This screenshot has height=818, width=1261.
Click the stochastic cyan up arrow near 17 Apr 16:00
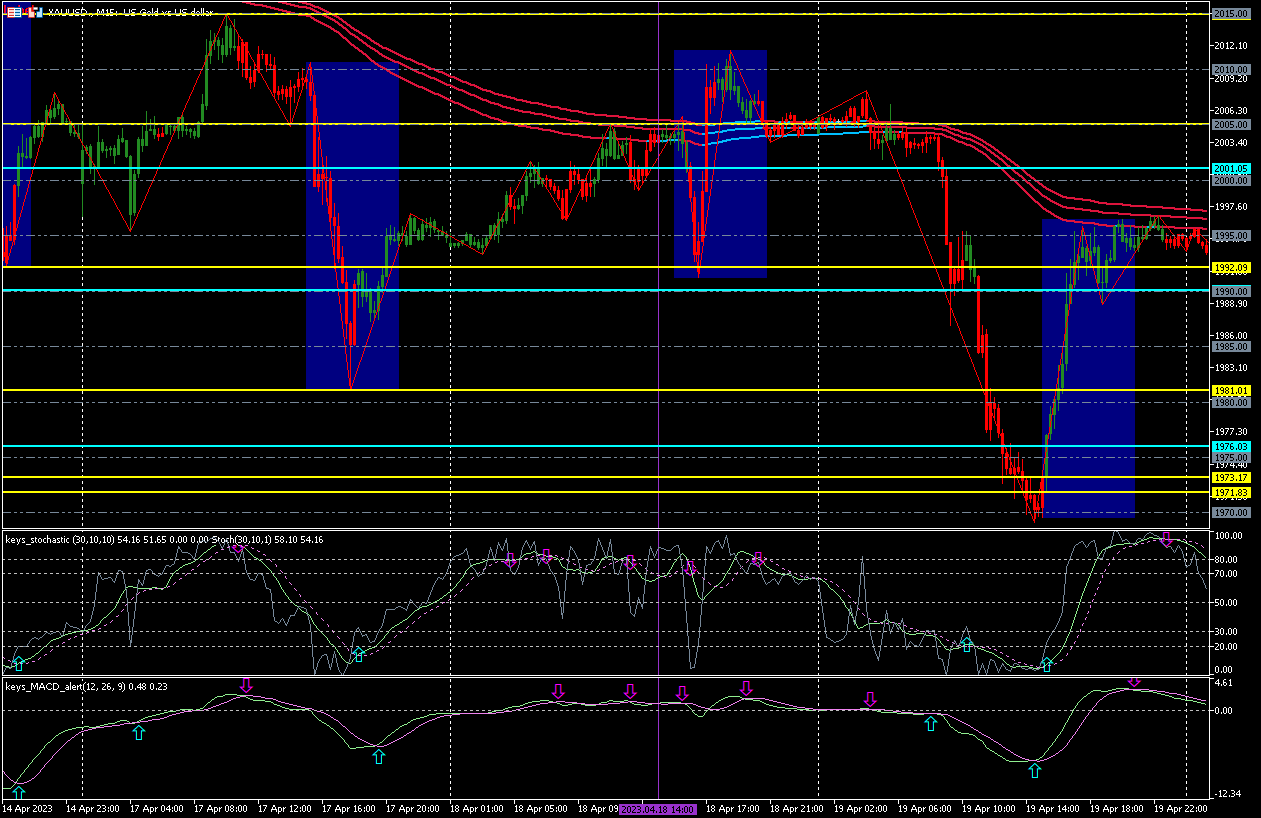[x=359, y=653]
